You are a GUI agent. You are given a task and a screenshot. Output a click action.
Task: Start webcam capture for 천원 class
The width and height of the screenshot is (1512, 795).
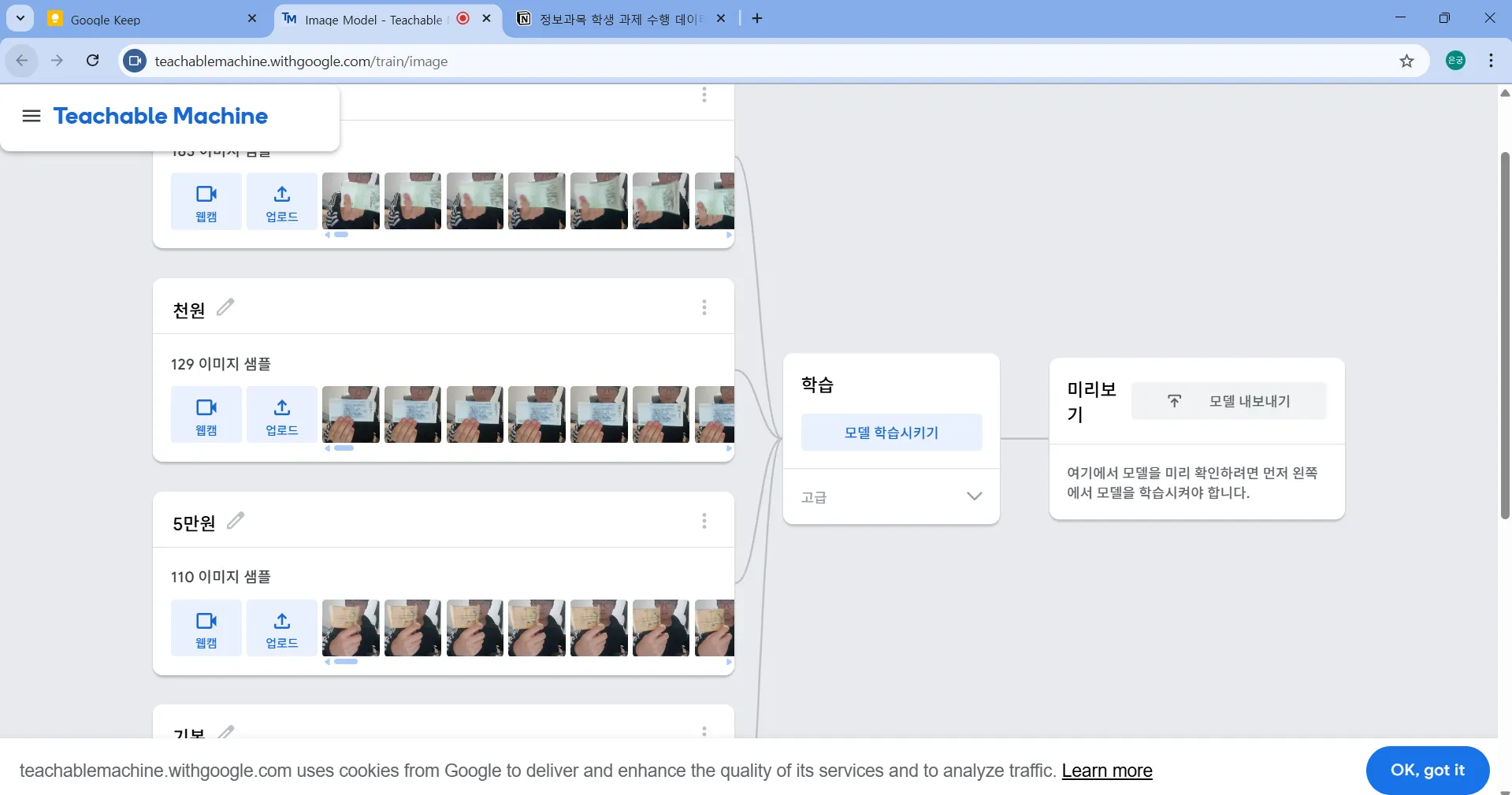pyautogui.click(x=206, y=414)
